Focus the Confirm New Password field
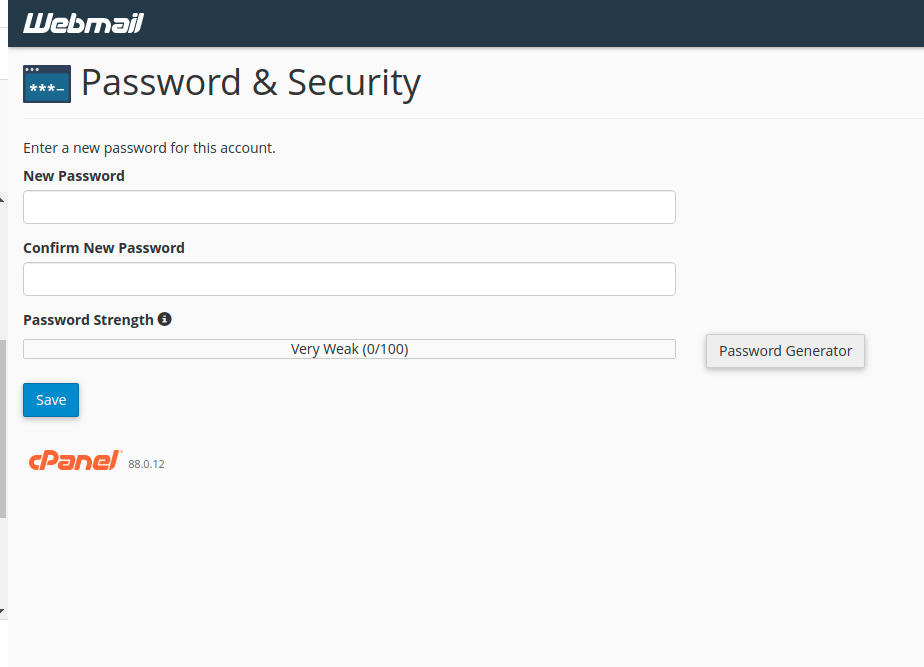Screen dimensions: 924x667 pos(349,279)
